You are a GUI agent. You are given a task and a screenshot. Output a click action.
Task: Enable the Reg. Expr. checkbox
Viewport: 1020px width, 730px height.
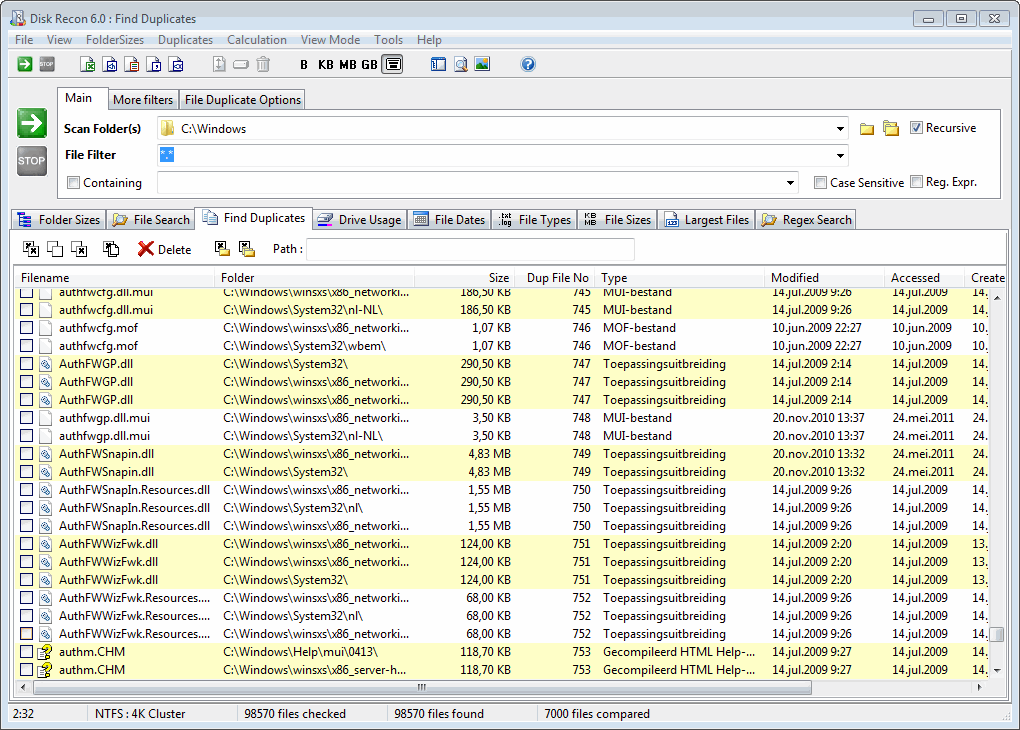[x=916, y=182]
